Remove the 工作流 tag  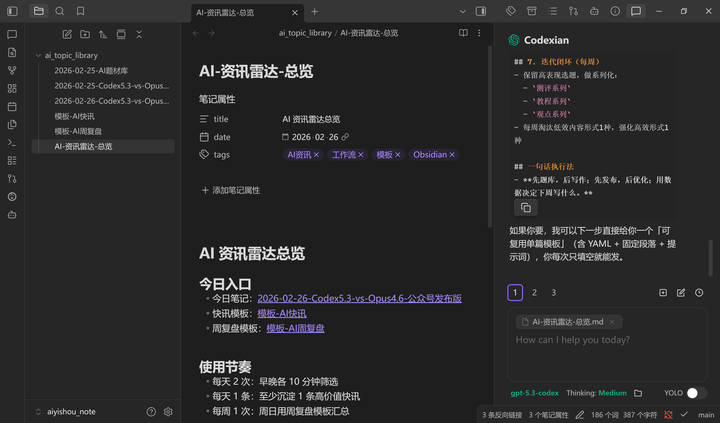(361, 155)
